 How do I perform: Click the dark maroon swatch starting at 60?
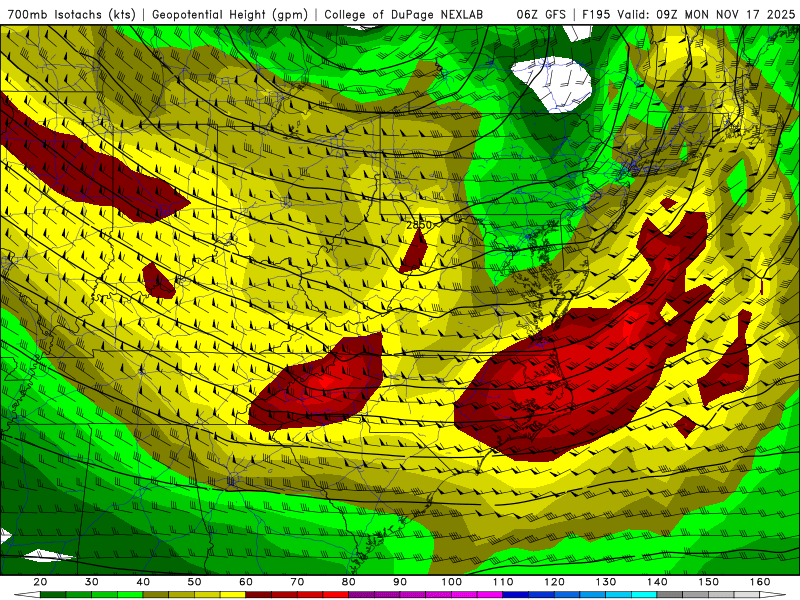(259, 595)
